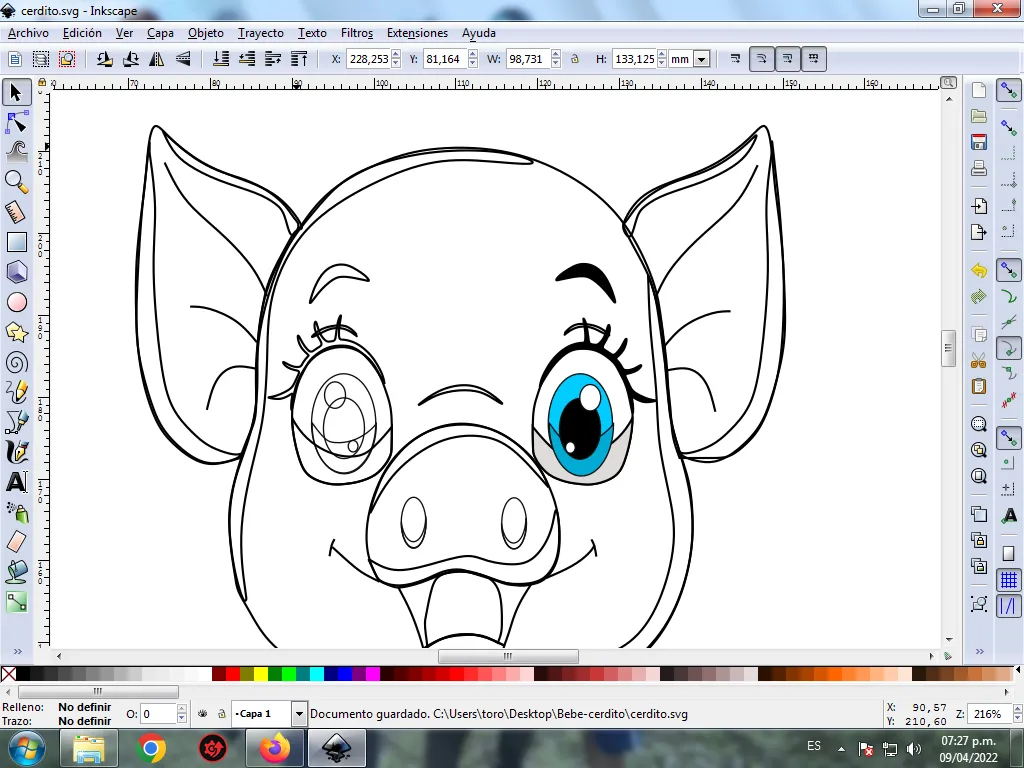Click Raise selection to top icon
Screen dimensions: 1024x768
[299, 59]
